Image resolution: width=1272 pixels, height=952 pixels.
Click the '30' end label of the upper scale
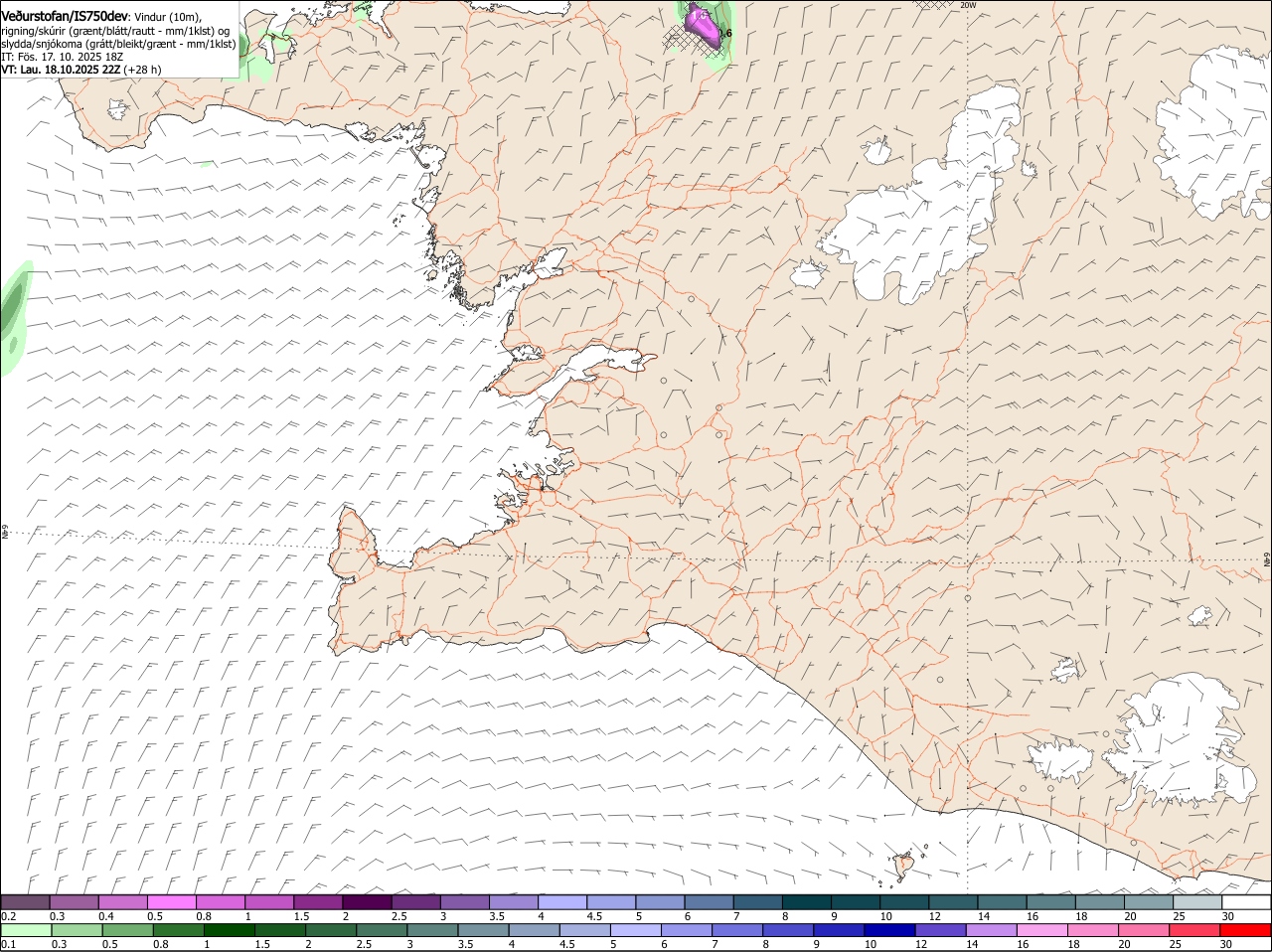click(x=1228, y=916)
